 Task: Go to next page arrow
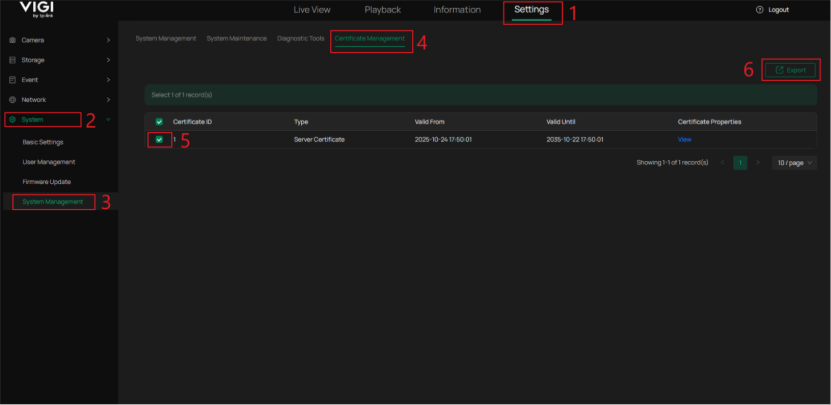(x=758, y=162)
